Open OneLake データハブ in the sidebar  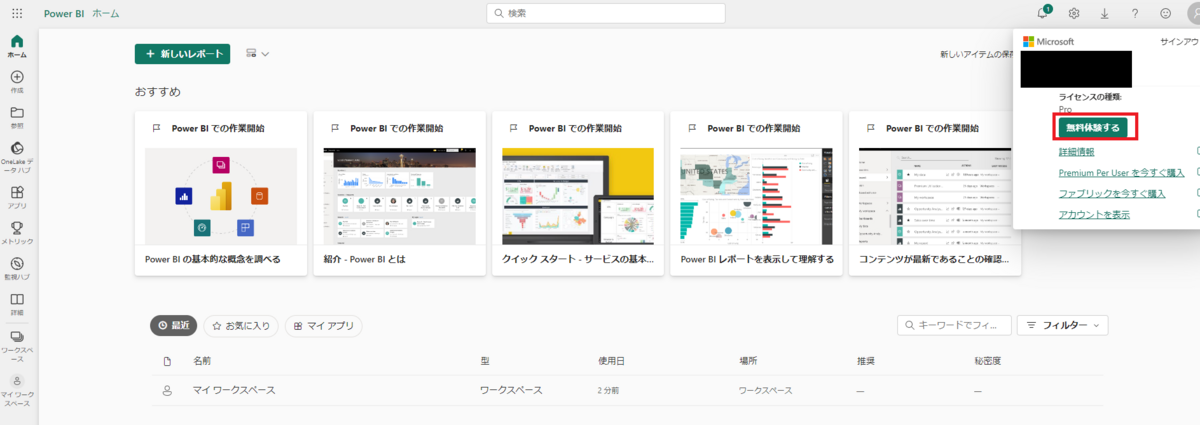pyautogui.click(x=17, y=158)
